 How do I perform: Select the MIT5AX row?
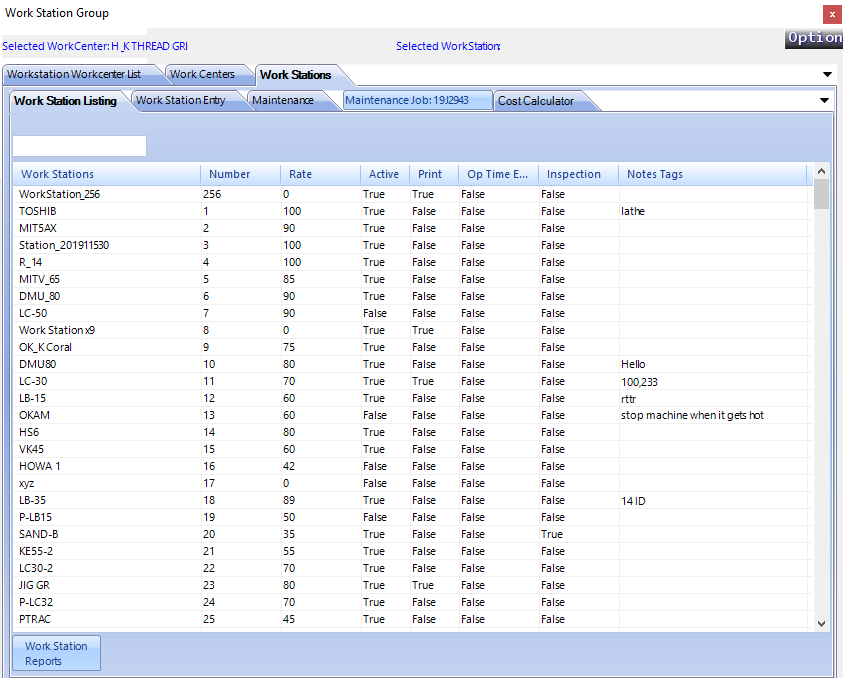point(412,228)
